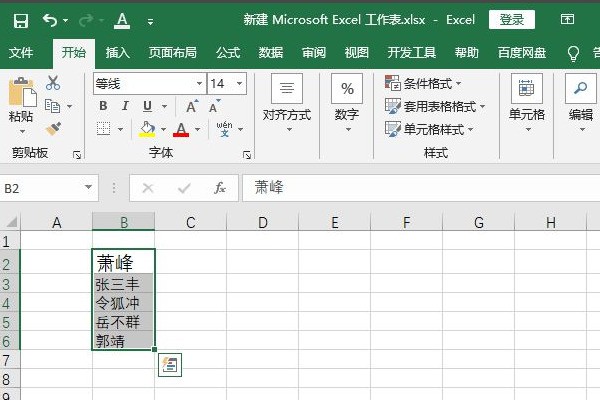Open the font name dropdown showing 等线
Viewport: 600px width, 400px height.
(199, 84)
